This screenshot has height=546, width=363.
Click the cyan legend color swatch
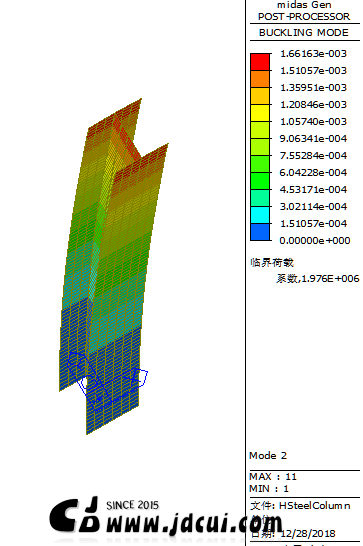click(x=260, y=215)
